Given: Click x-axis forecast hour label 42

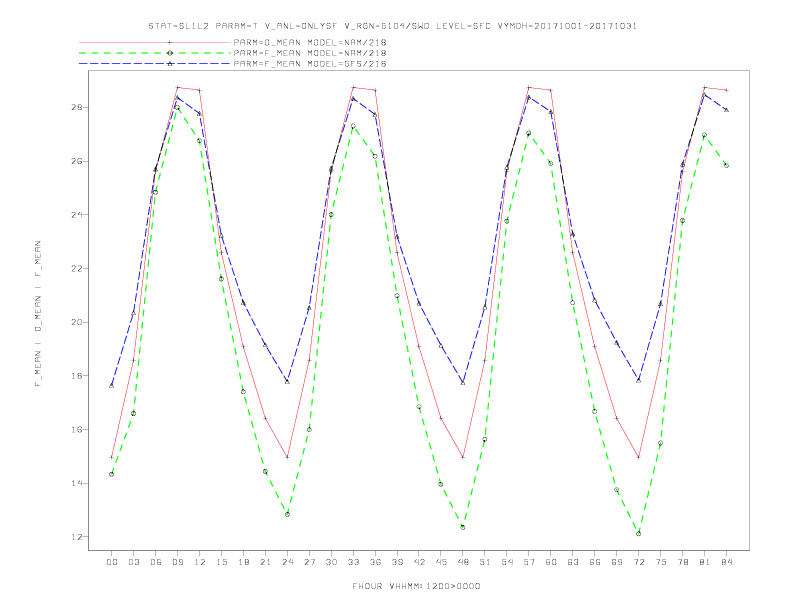Looking at the screenshot, I should pos(419,562).
